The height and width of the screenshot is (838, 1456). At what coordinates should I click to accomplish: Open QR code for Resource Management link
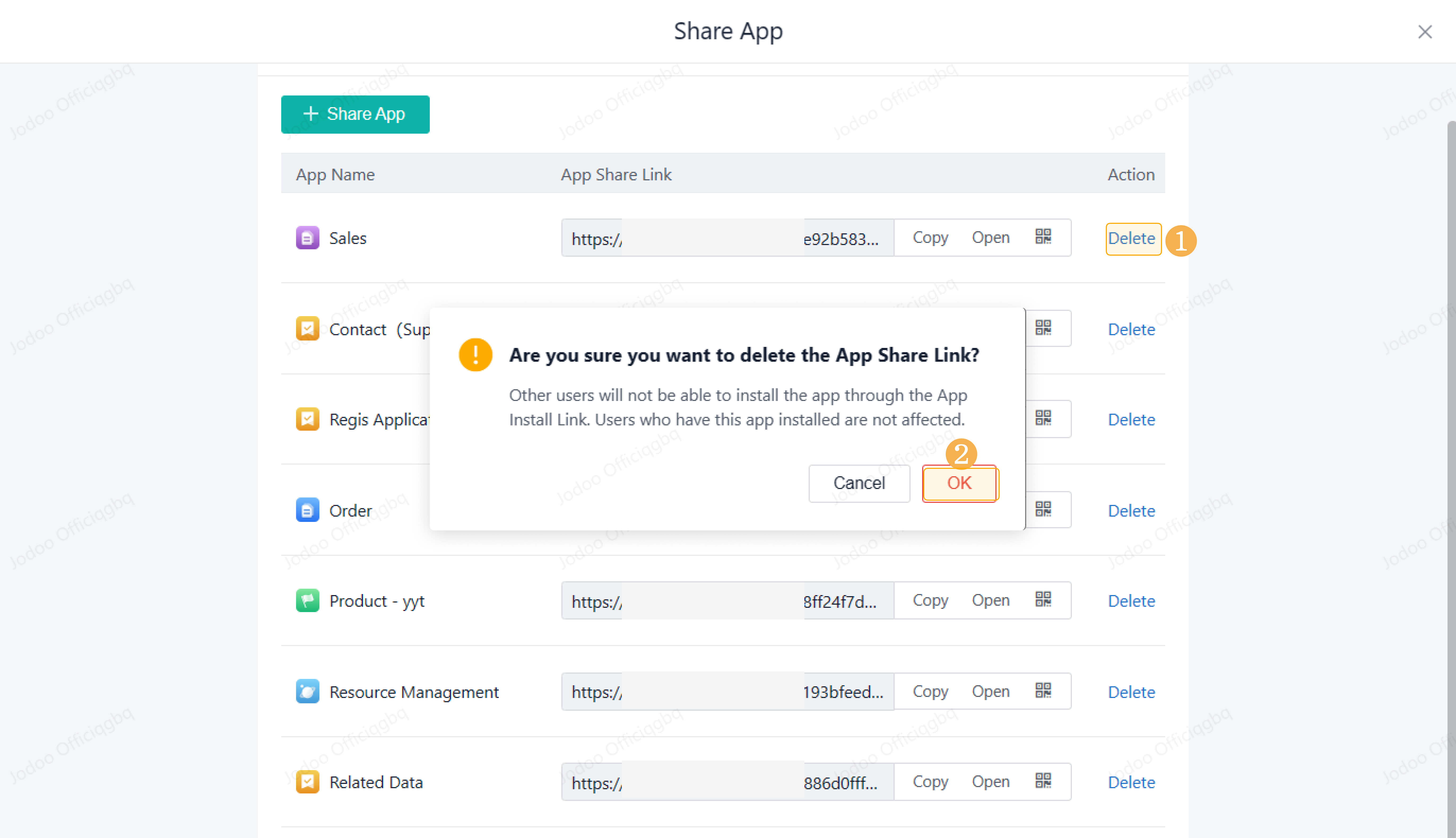1043,691
